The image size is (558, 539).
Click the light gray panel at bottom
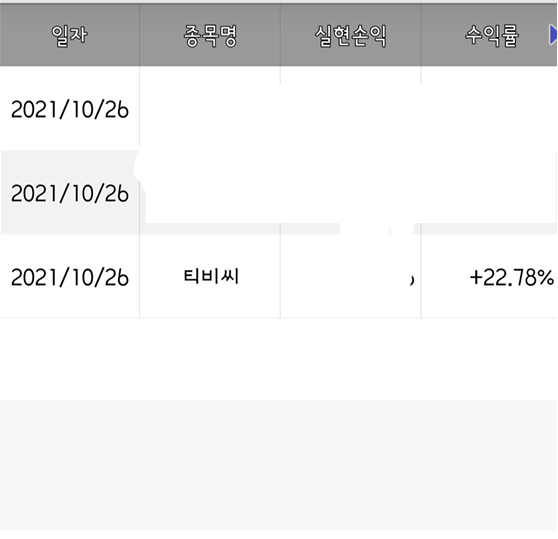(279, 465)
